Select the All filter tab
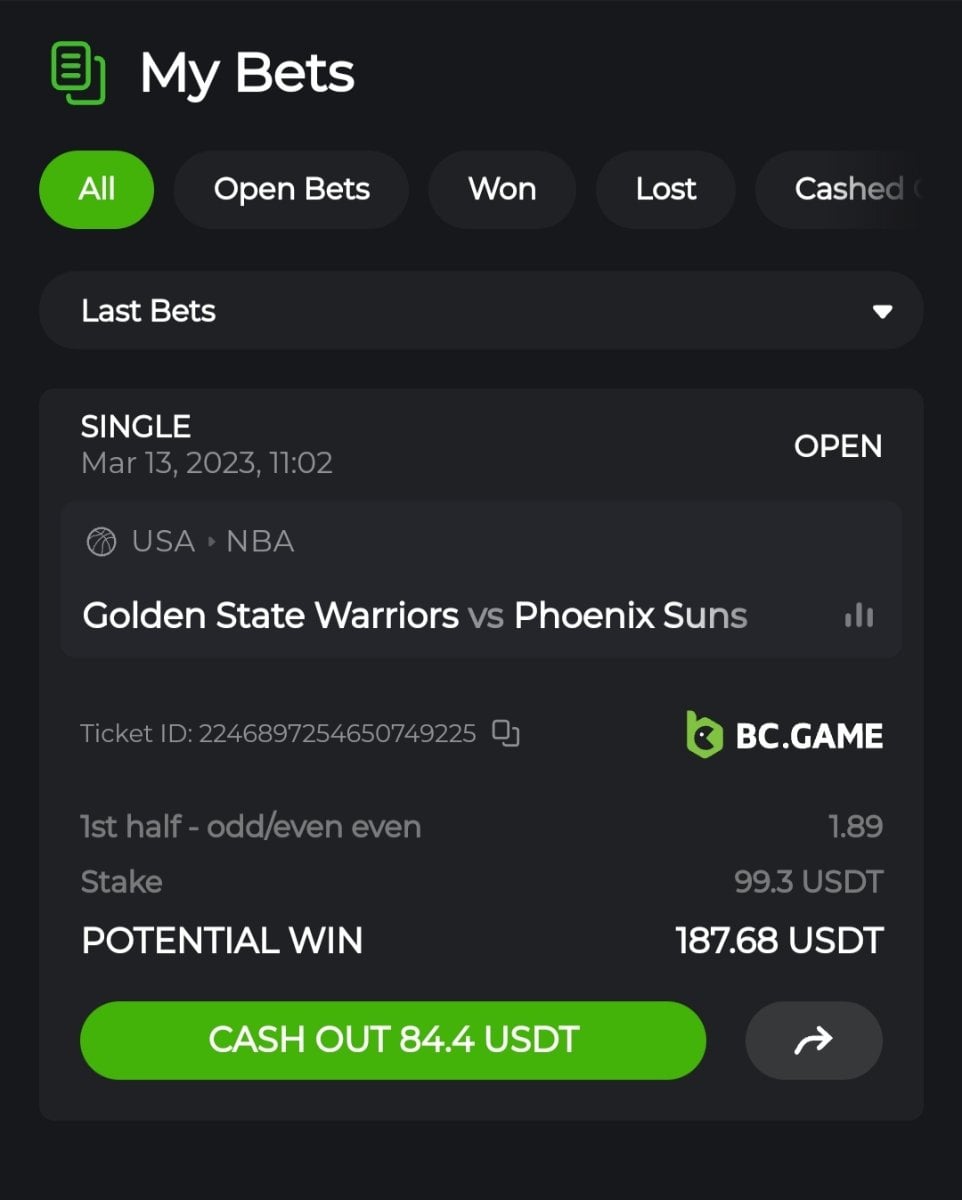Screen dimensions: 962x1200 point(96,189)
